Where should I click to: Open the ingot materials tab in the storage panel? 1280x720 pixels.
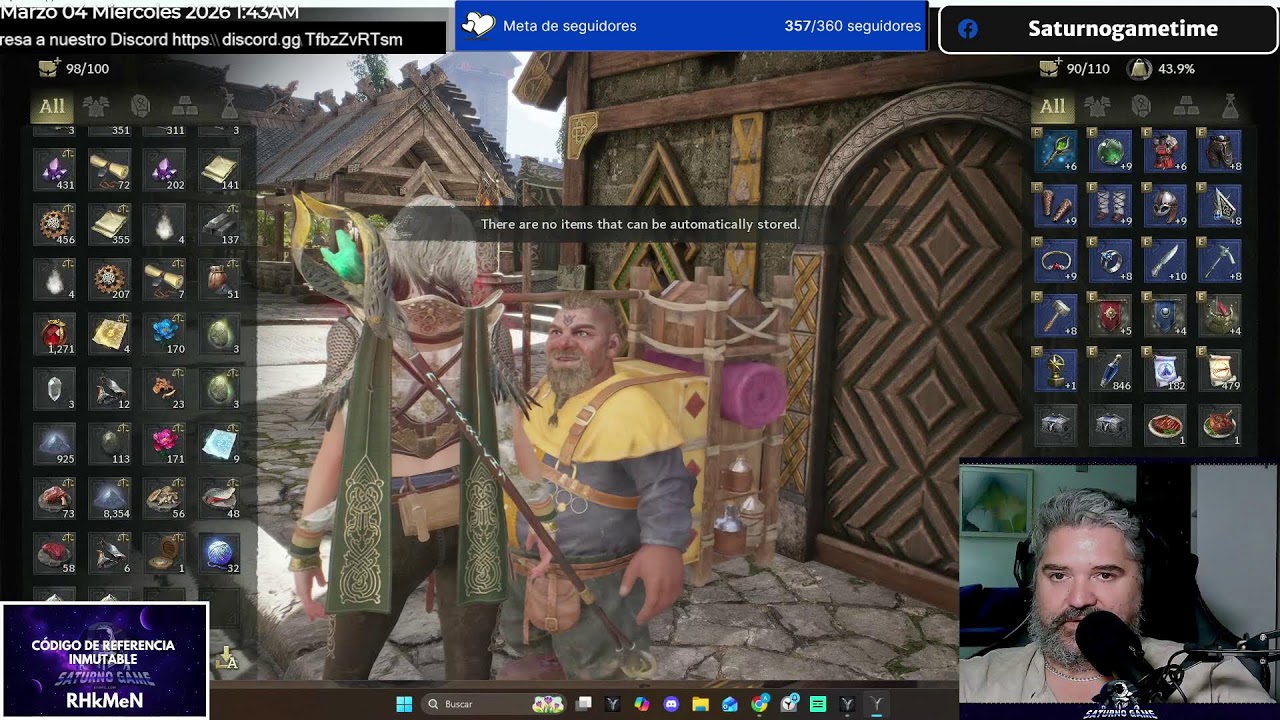click(x=185, y=106)
